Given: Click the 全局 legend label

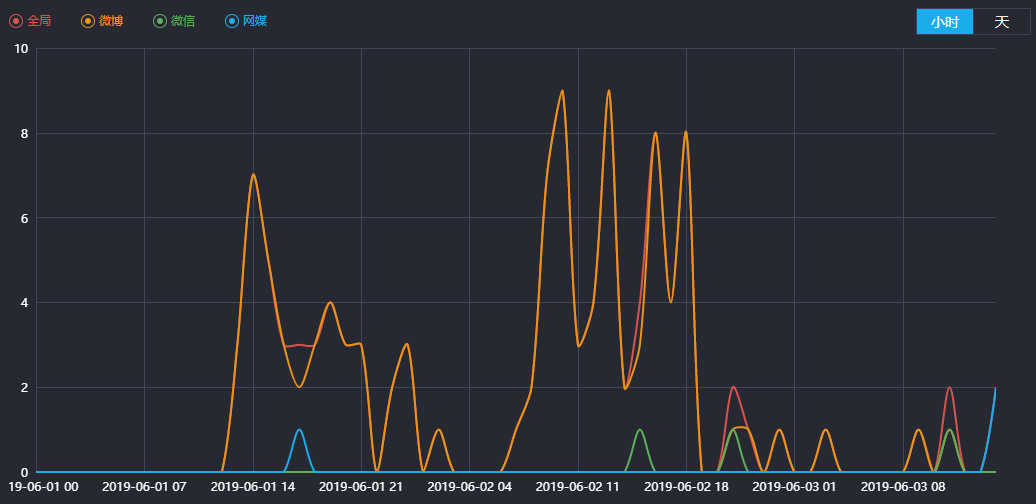Looking at the screenshot, I should (x=40, y=21).
